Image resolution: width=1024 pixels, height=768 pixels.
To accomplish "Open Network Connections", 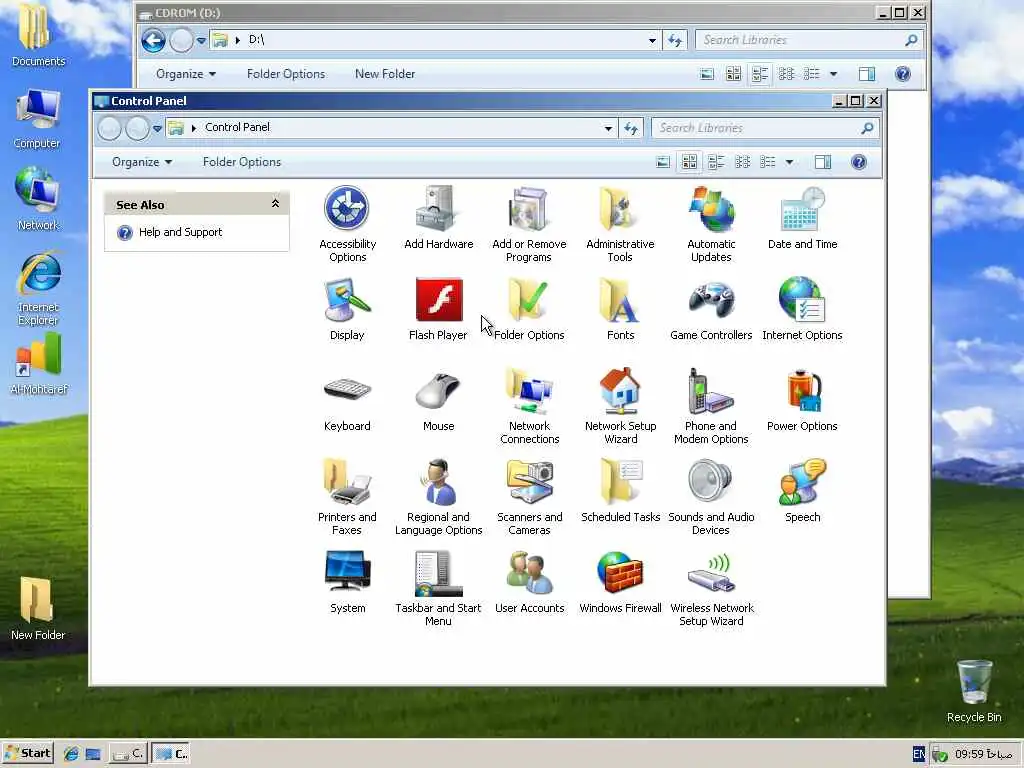I will pyautogui.click(x=529, y=406).
